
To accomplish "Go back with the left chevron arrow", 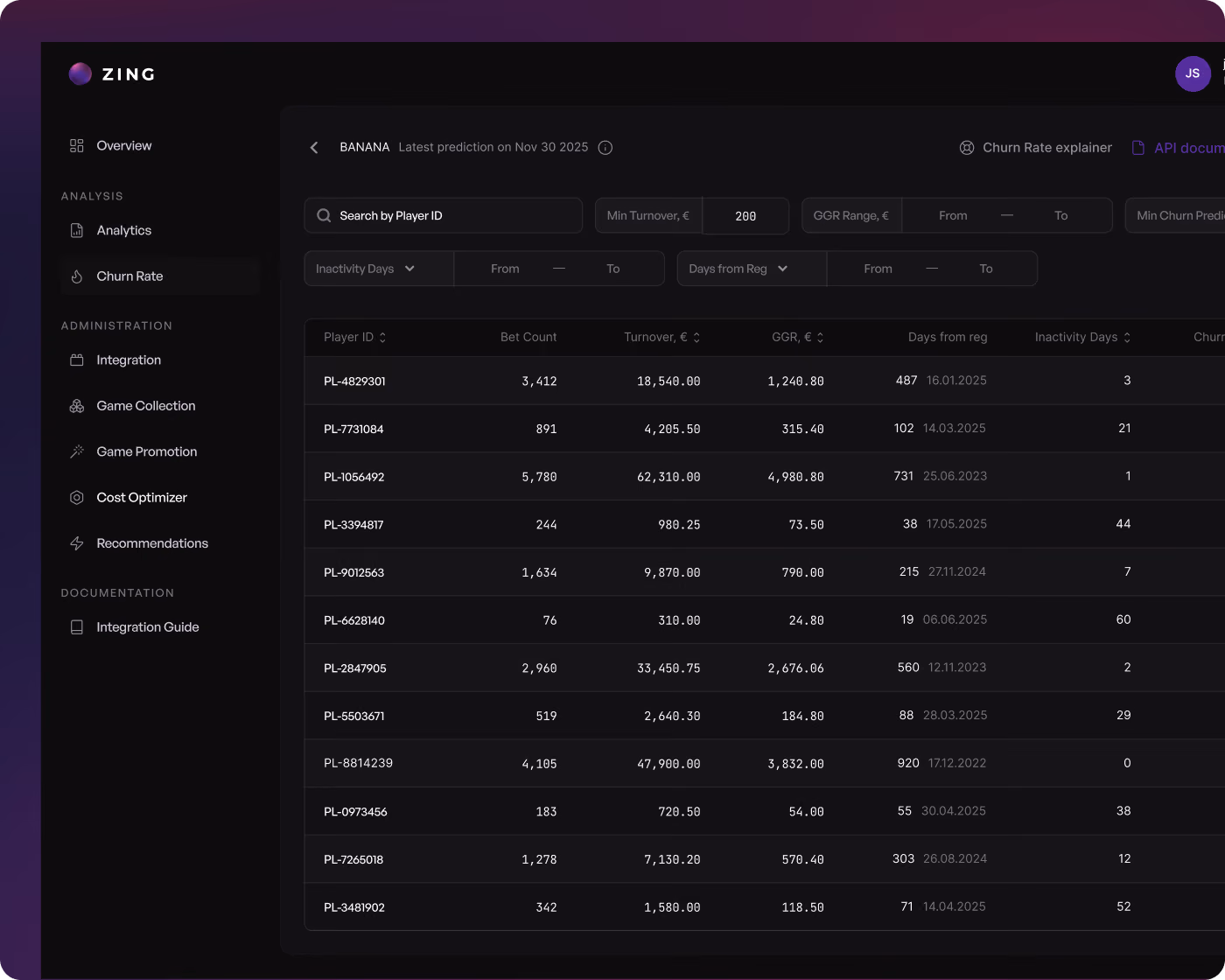I will [314, 148].
